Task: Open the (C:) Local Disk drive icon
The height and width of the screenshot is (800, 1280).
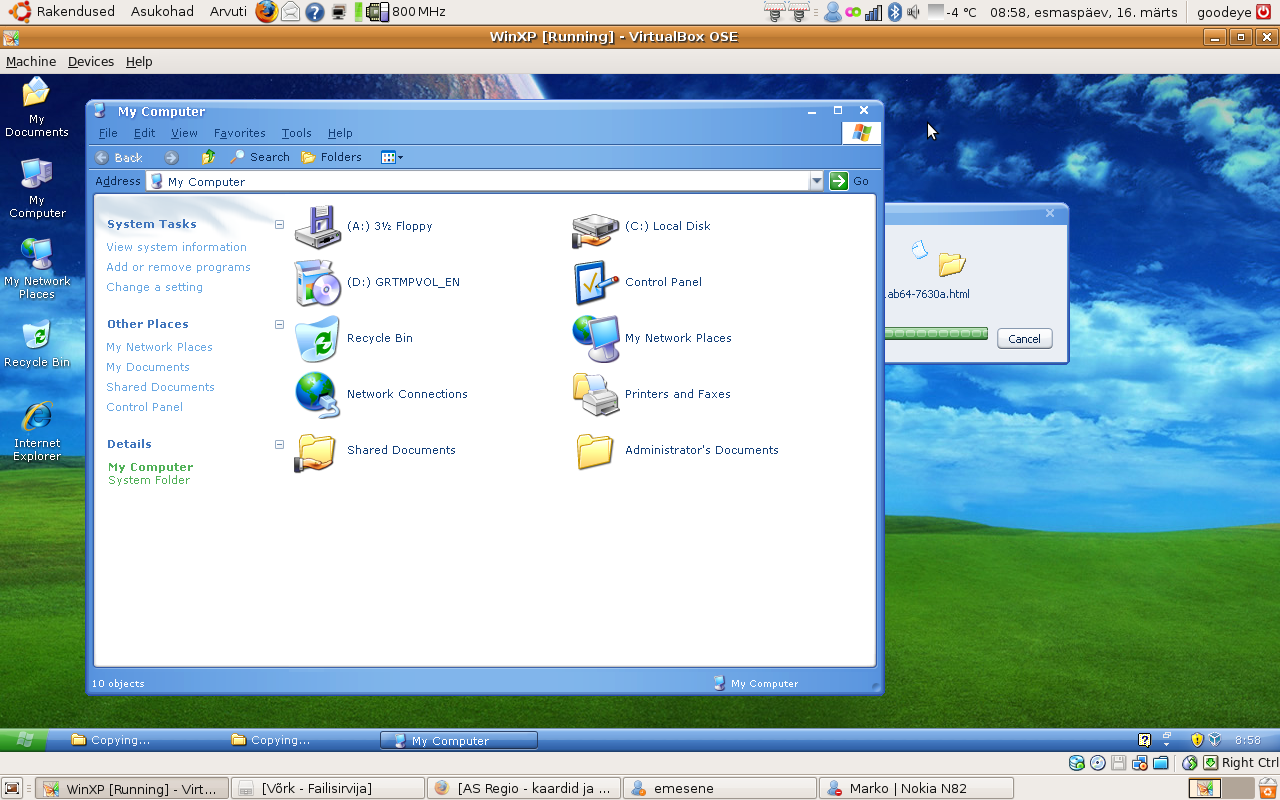Action: tap(594, 228)
